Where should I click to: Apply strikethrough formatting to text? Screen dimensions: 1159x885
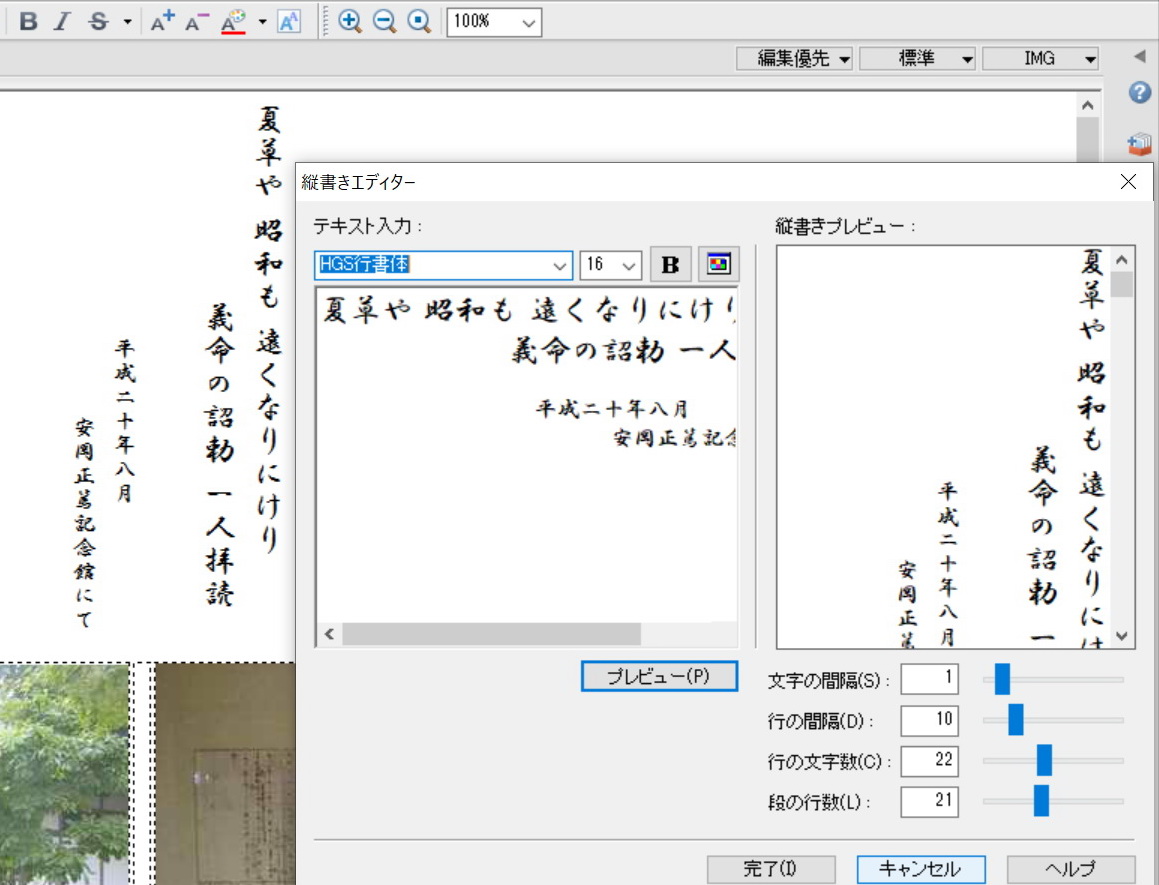(98, 21)
